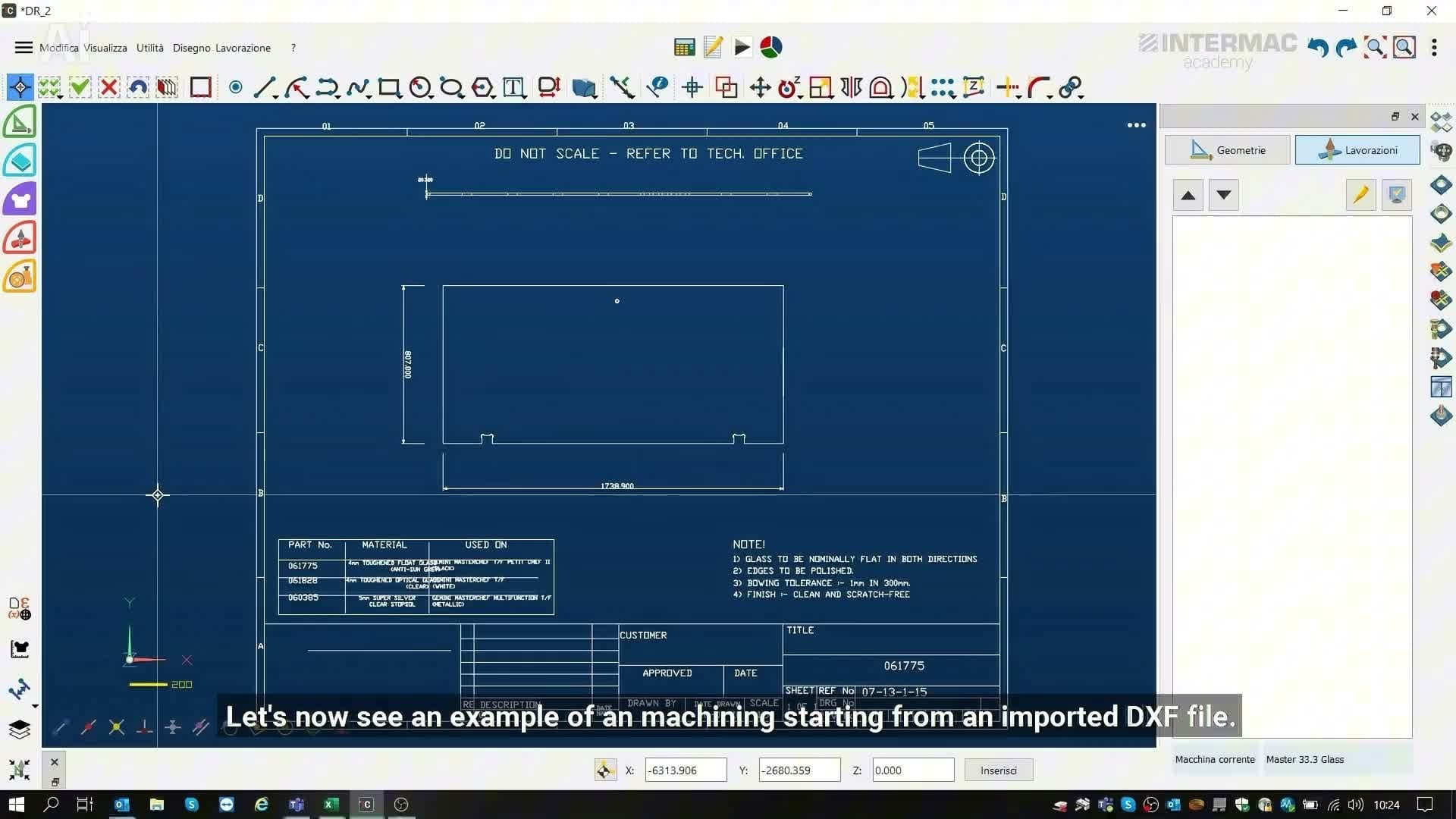Open the multi-select checkmarks dropdown
The image size is (1456, 819).
pos(50,87)
